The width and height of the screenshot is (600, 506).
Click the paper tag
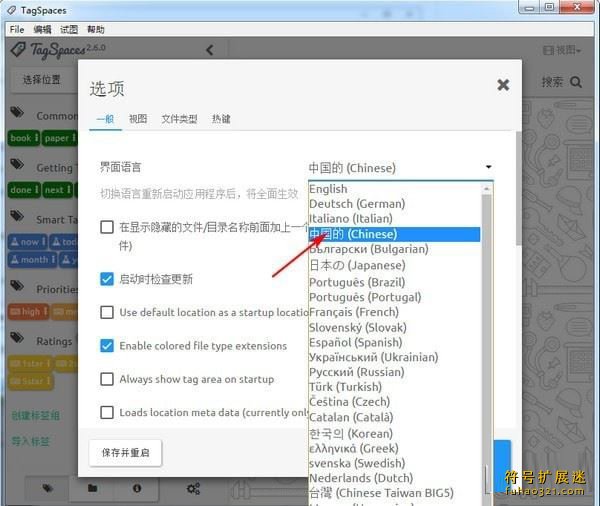pyautogui.click(x=60, y=138)
